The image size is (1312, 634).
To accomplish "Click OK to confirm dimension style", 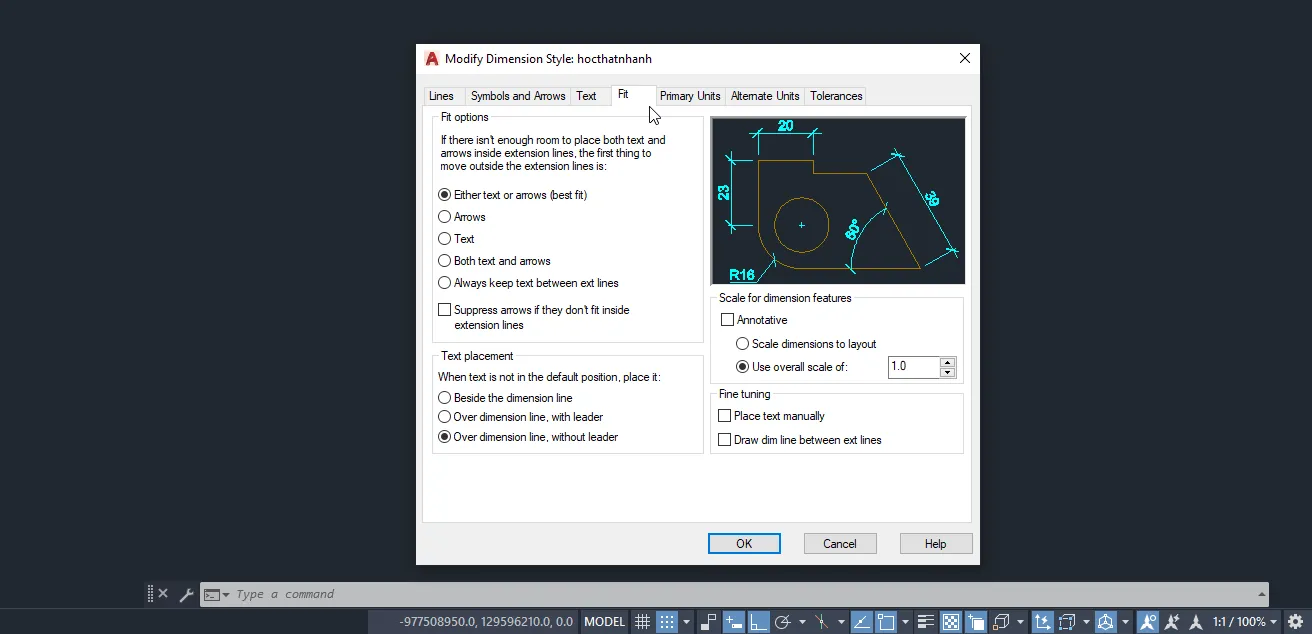I will pyautogui.click(x=744, y=544).
